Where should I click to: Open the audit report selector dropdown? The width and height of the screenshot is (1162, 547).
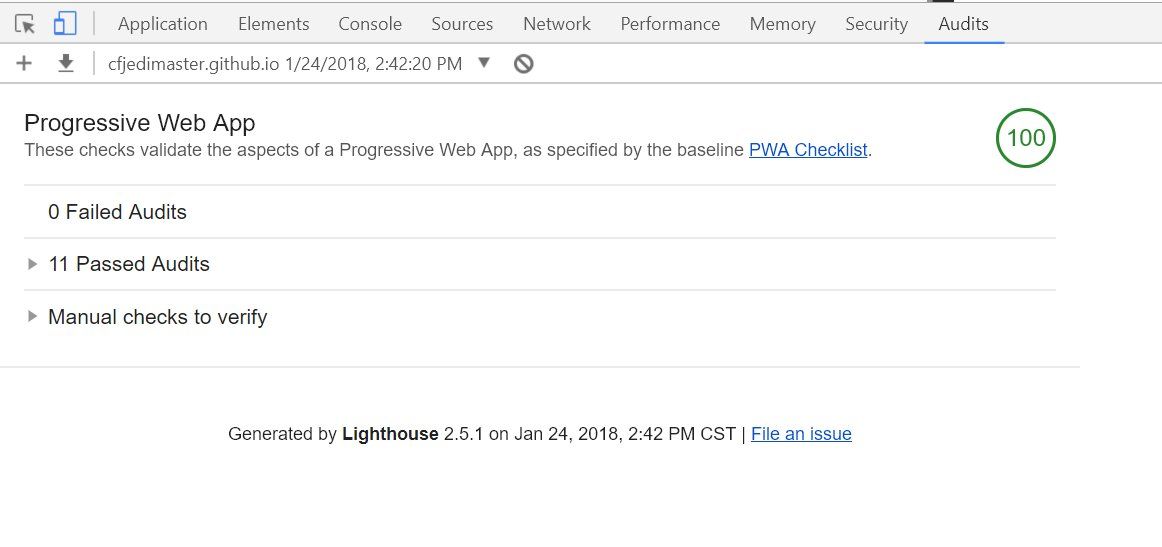pos(484,63)
